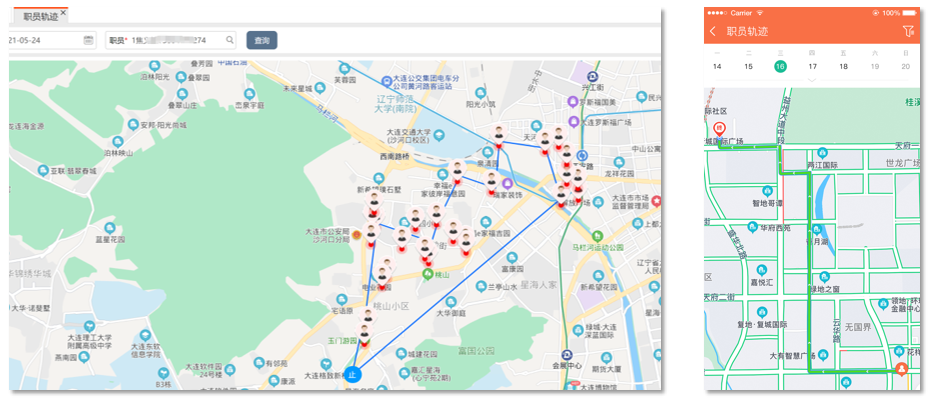The height and width of the screenshot is (399, 931).
Task: Click the 华府西苑 icon on mobile map
Action: (x=753, y=227)
